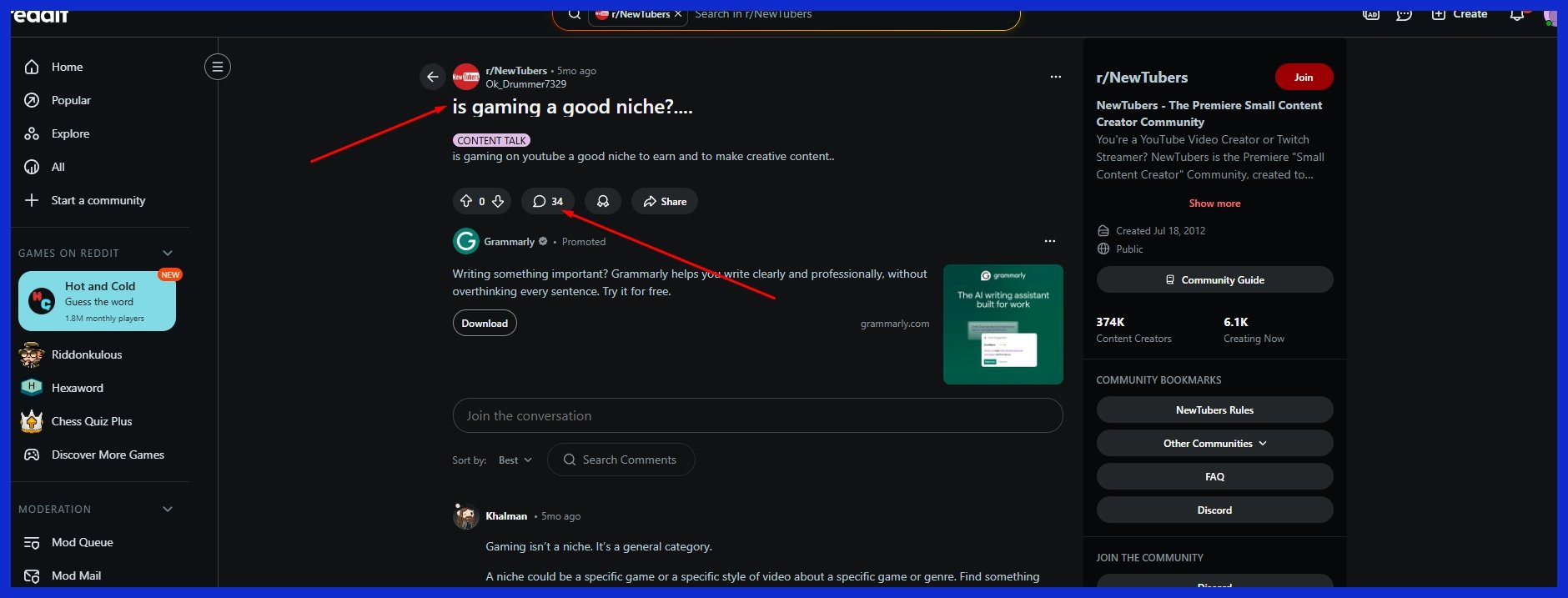The height and width of the screenshot is (598, 1568).
Task: Click the Join the conversation field
Action: (757, 415)
